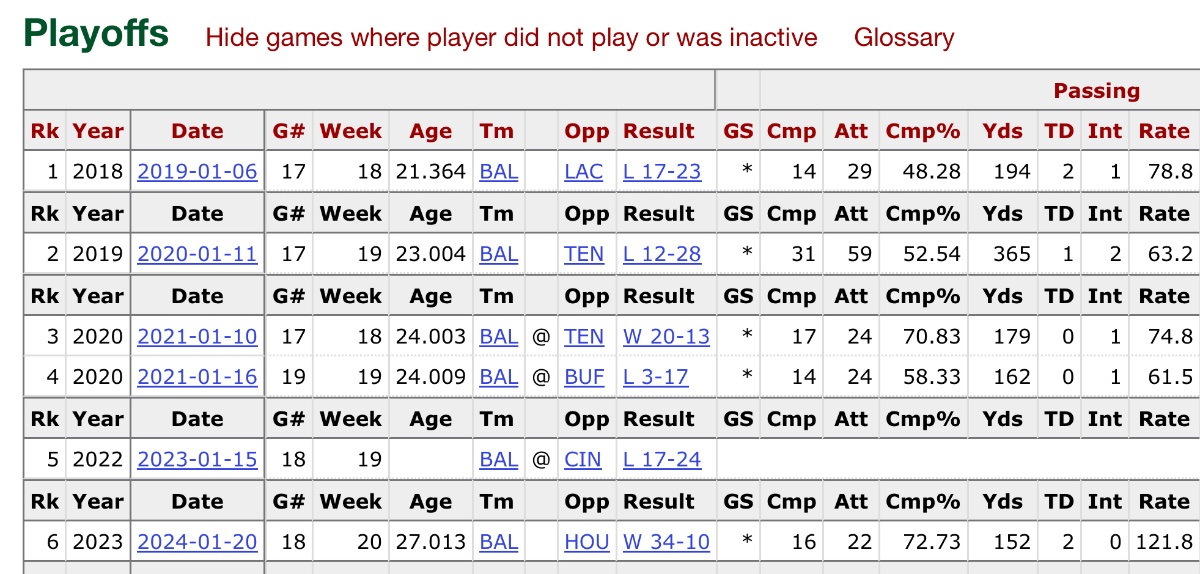This screenshot has height=574, width=1200.
Task: Open the W 20-13 result boxscore
Action: point(666,337)
